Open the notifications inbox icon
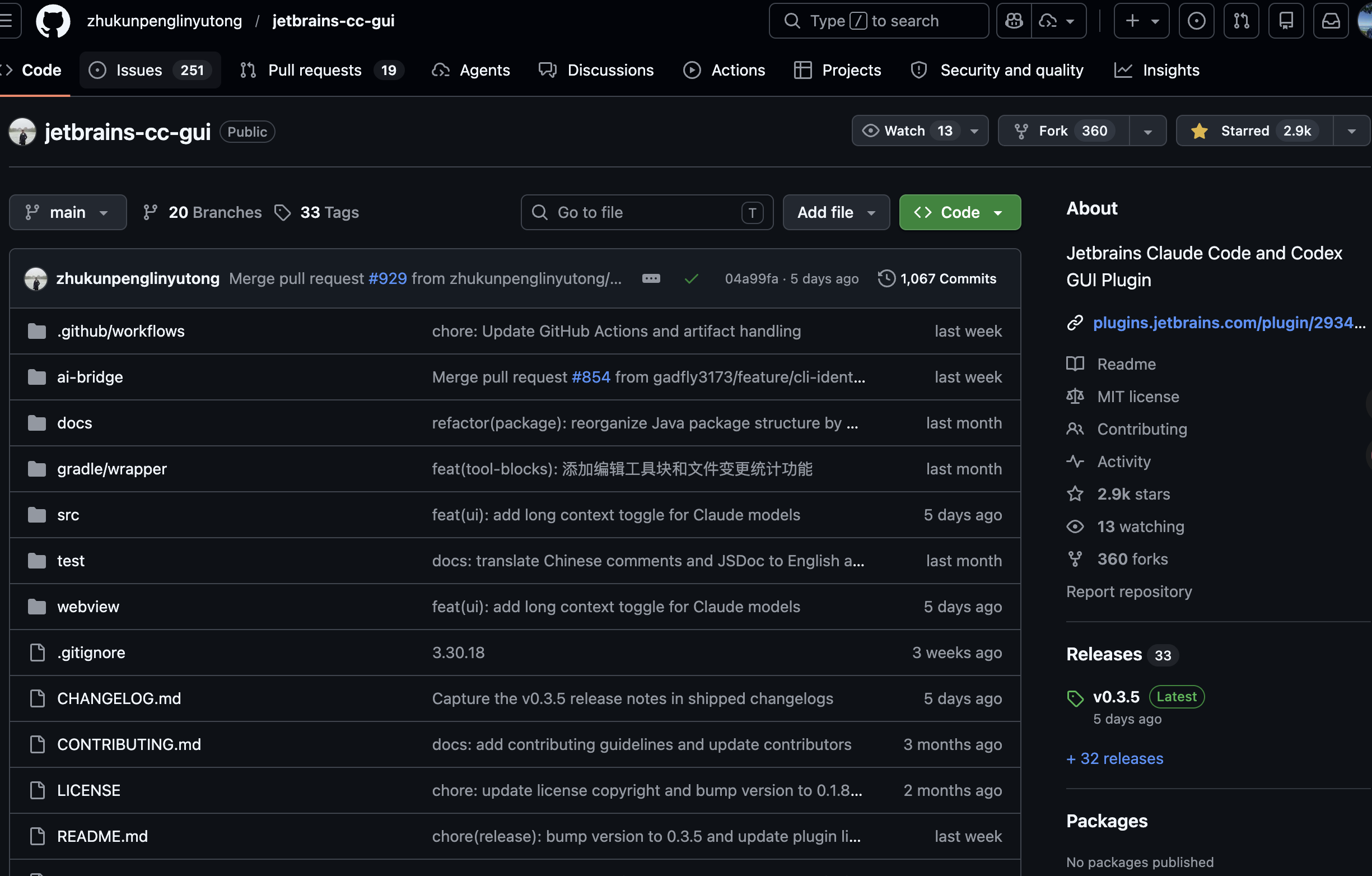Image resolution: width=1372 pixels, height=876 pixels. (1331, 21)
